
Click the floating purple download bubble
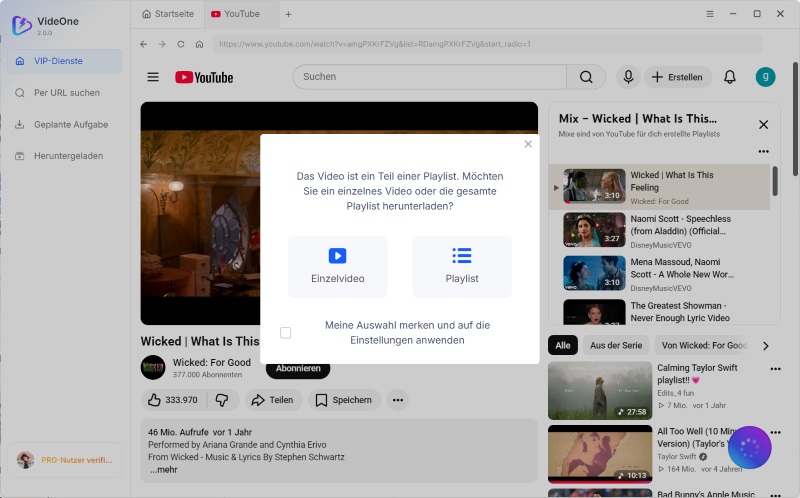pos(749,447)
